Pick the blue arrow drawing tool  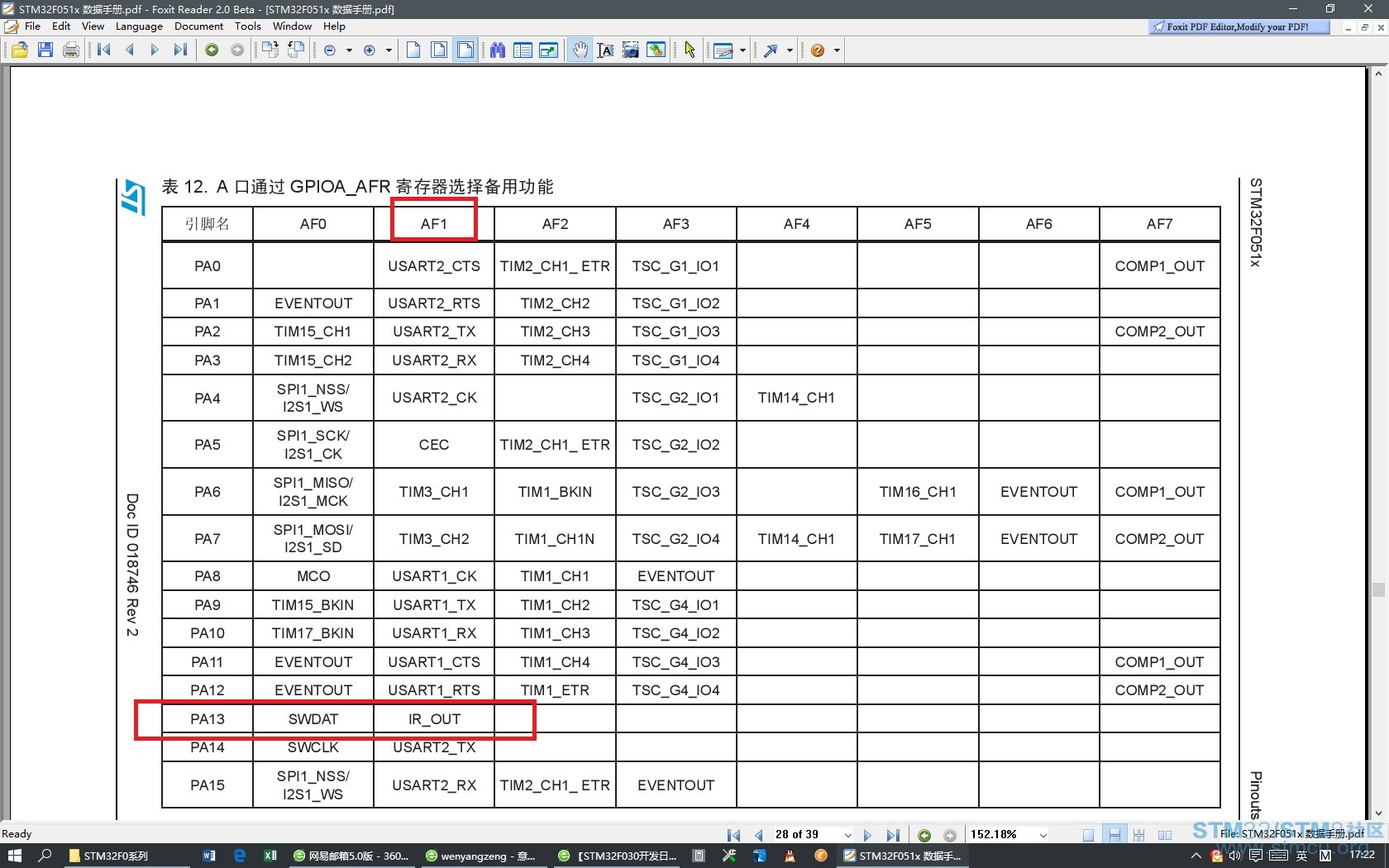point(771,50)
